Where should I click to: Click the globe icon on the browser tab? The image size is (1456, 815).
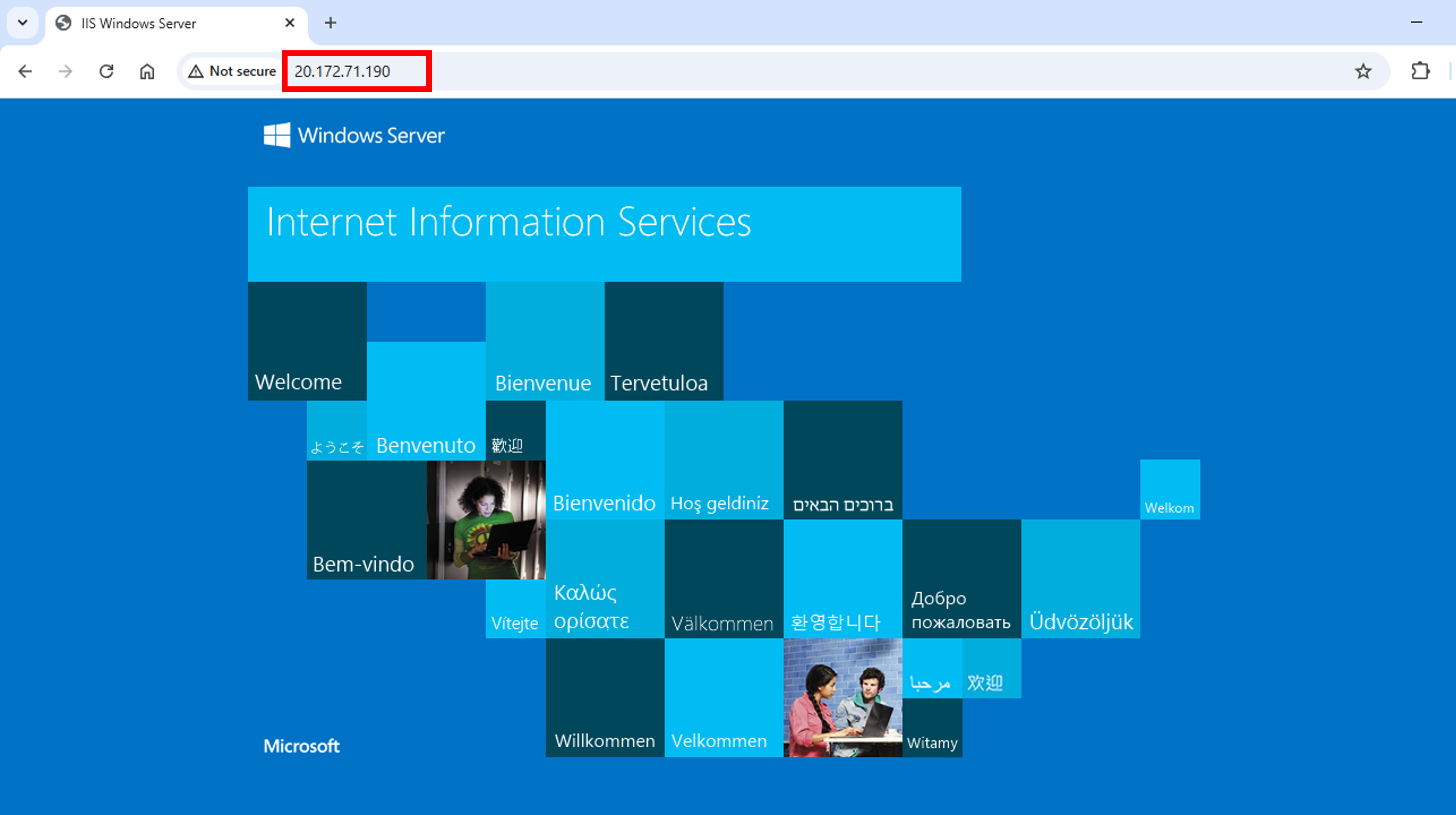tap(63, 23)
